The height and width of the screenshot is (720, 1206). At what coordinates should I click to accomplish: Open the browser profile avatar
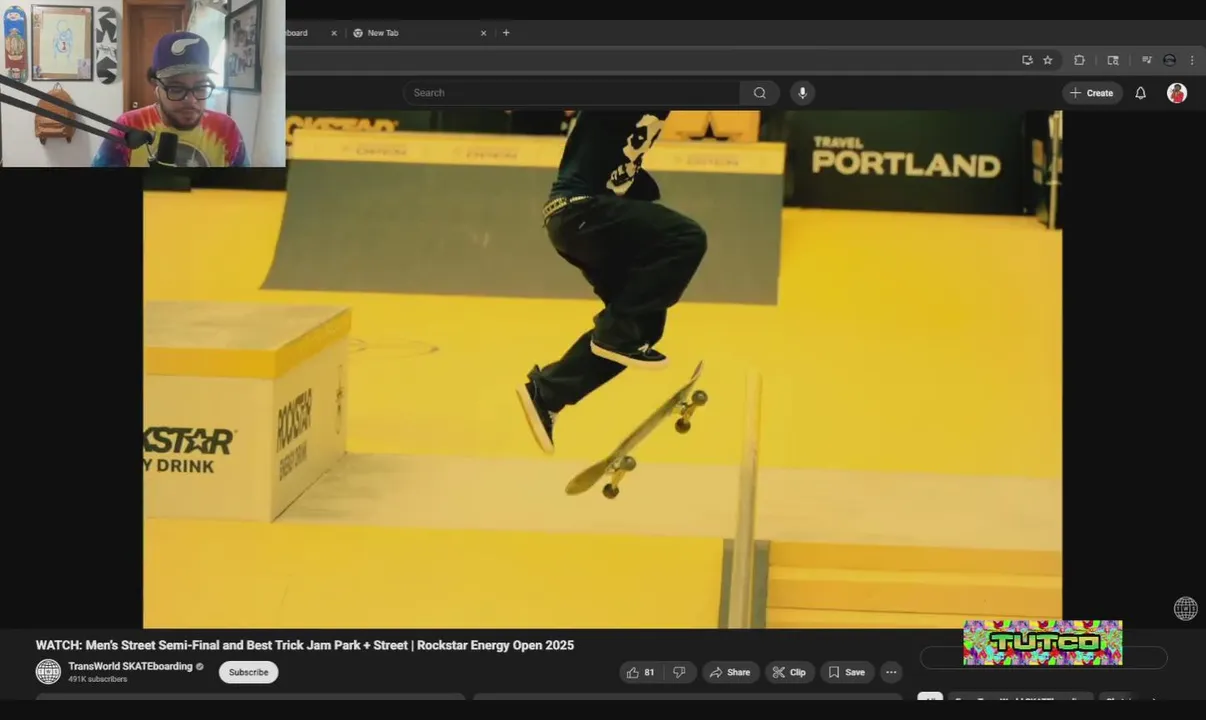point(1169,60)
